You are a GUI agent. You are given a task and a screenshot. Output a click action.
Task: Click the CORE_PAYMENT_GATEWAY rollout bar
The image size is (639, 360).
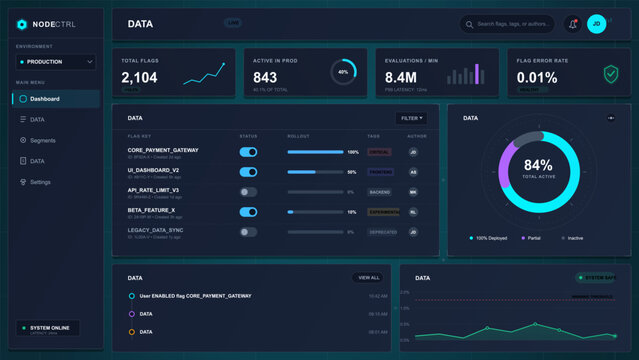[x=315, y=152]
